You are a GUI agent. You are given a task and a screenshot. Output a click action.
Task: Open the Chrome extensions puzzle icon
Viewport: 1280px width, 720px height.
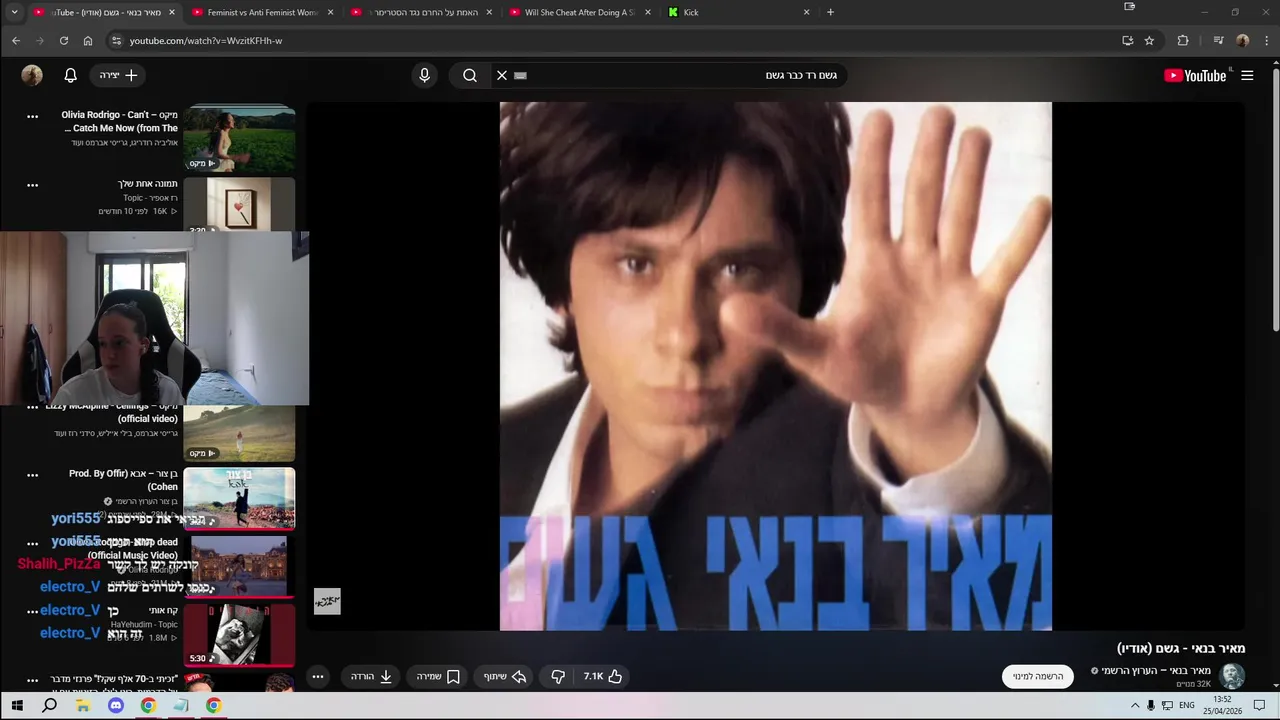pyautogui.click(x=1183, y=41)
